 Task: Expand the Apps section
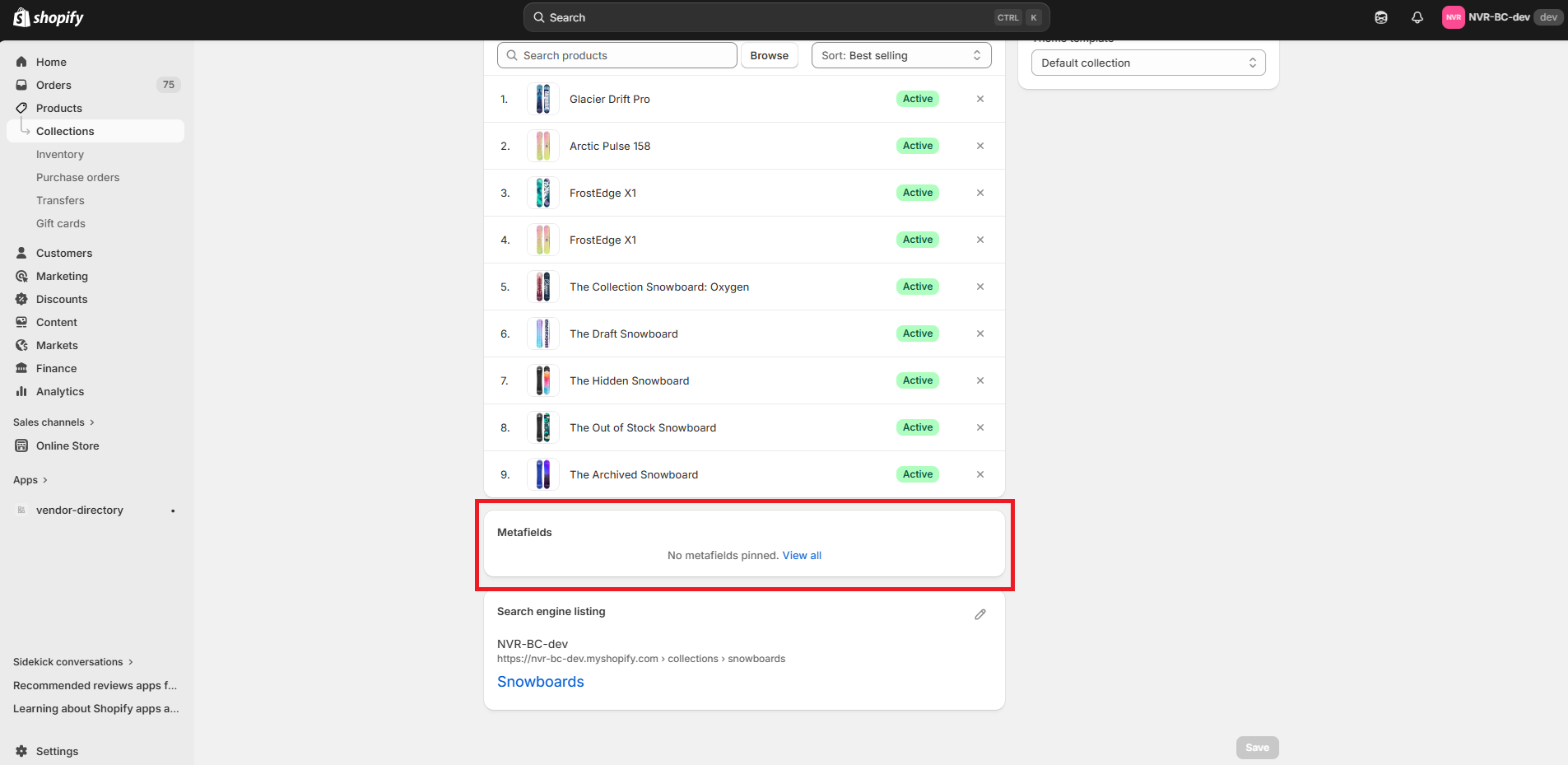tap(30, 480)
